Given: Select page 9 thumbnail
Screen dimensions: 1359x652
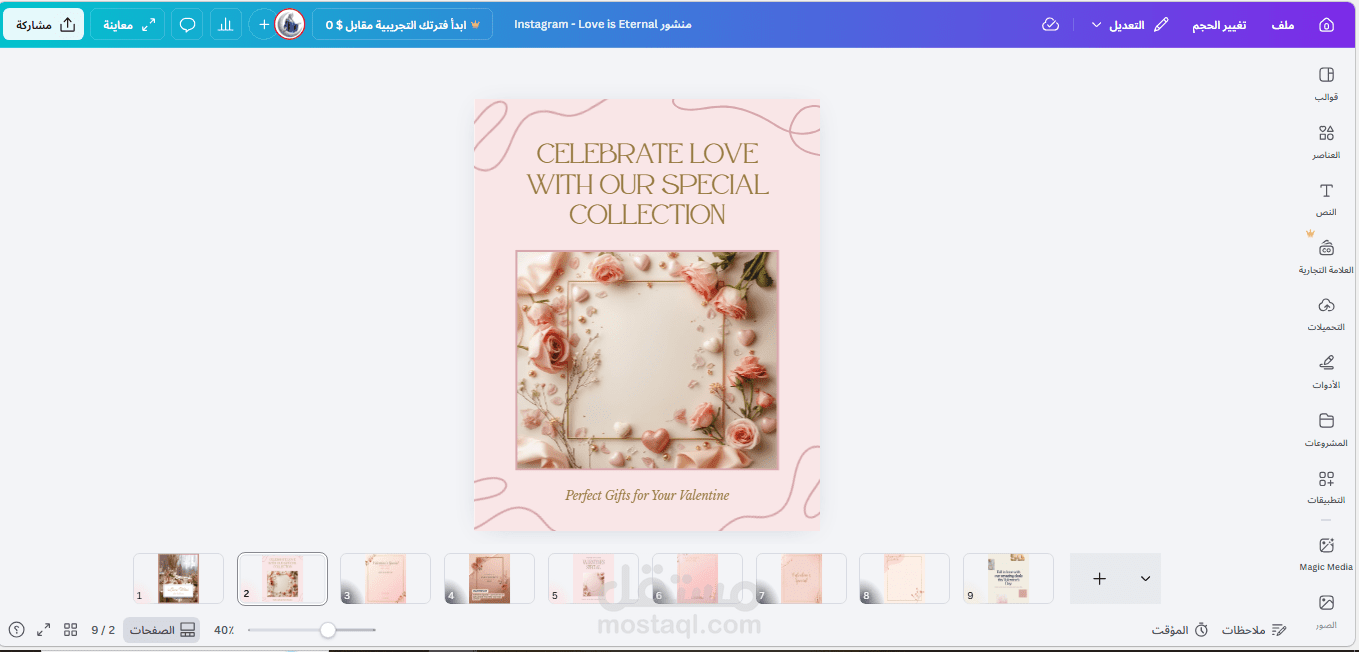Looking at the screenshot, I should [1008, 578].
